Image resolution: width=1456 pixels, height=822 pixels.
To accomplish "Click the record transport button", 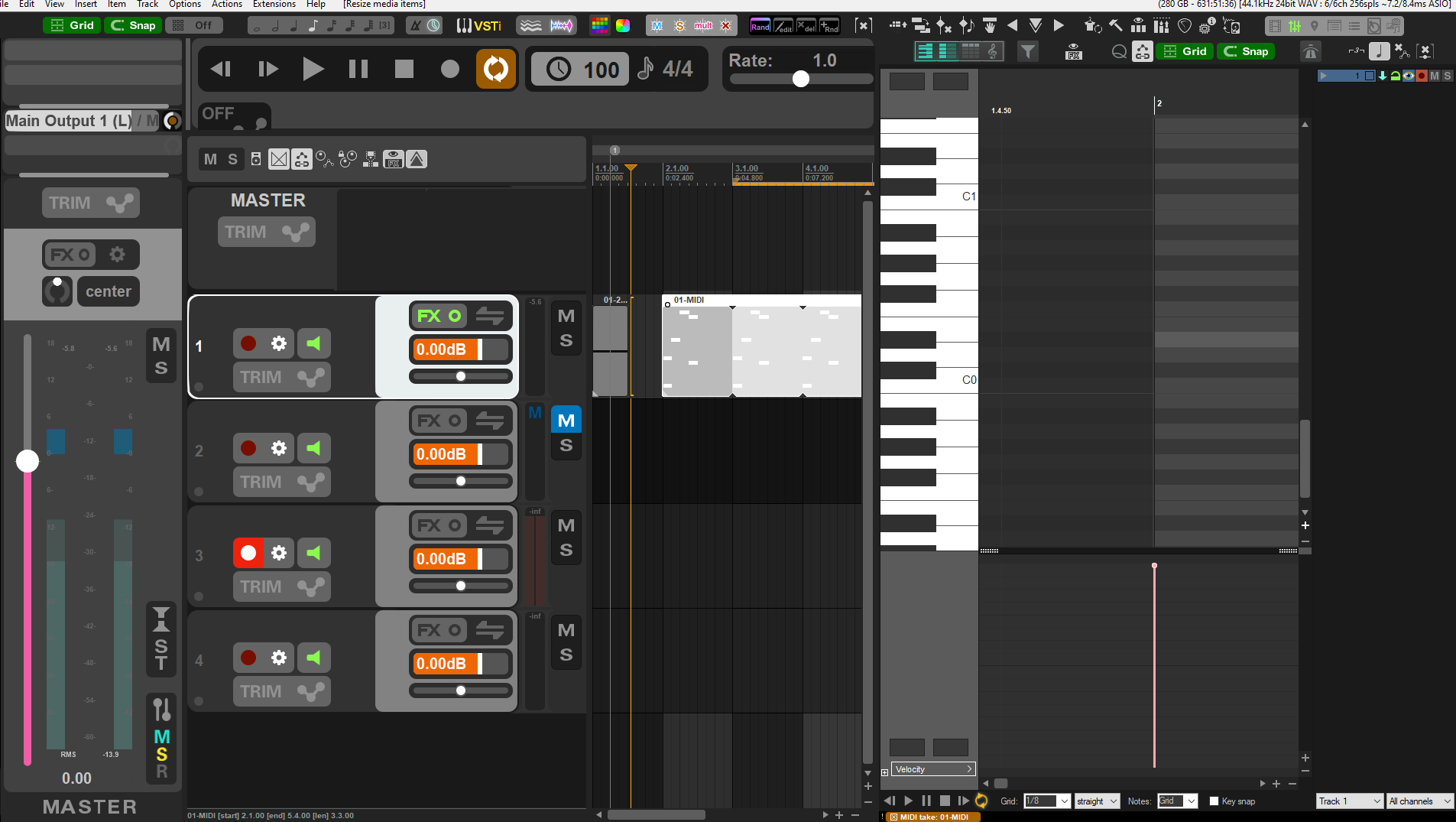I will click(450, 69).
